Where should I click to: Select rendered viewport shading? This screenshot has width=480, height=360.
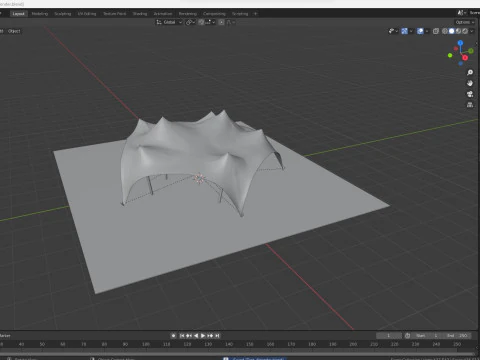pos(465,31)
